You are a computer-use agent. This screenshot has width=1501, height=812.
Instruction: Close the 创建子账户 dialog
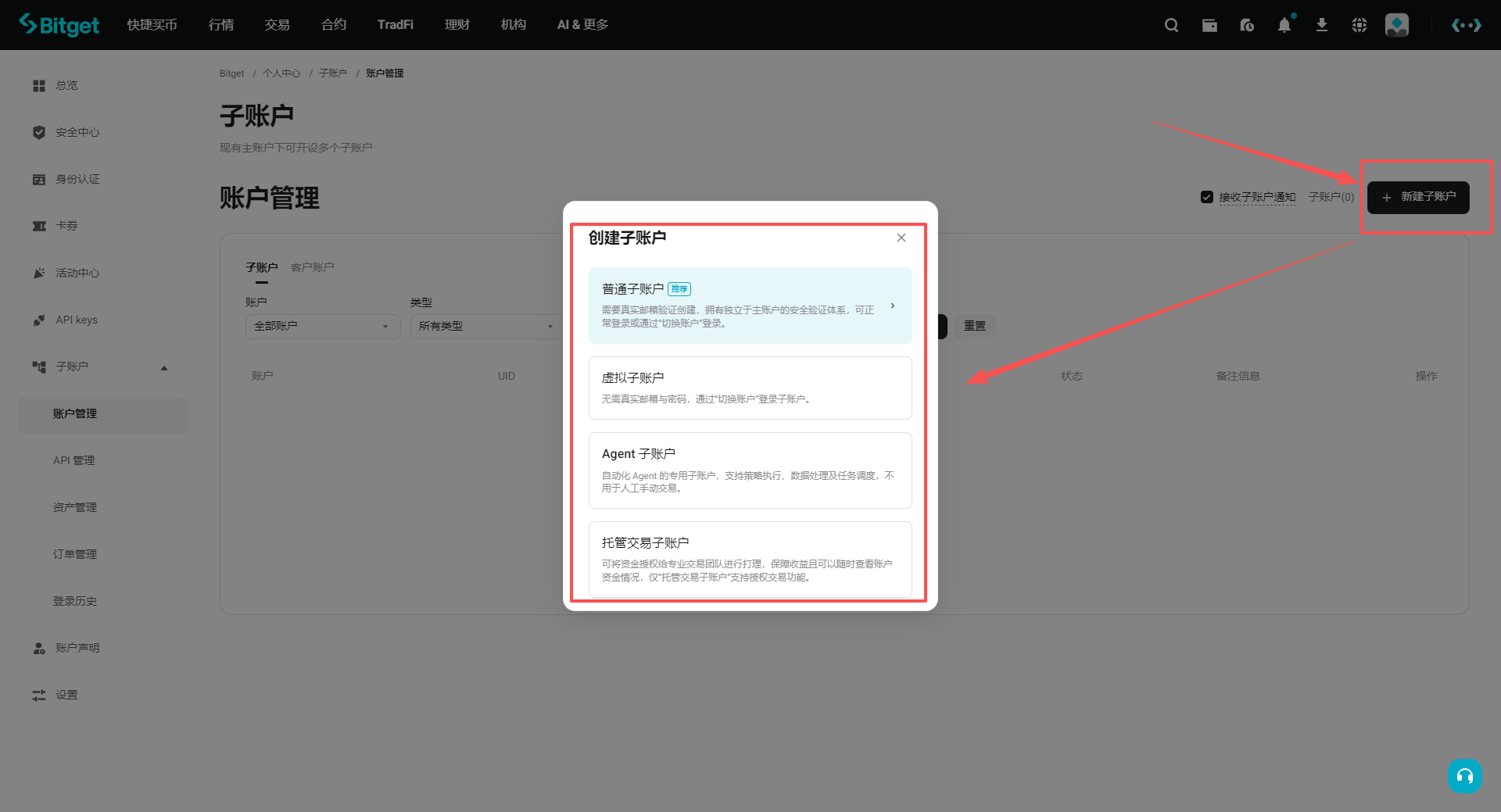[x=901, y=238]
